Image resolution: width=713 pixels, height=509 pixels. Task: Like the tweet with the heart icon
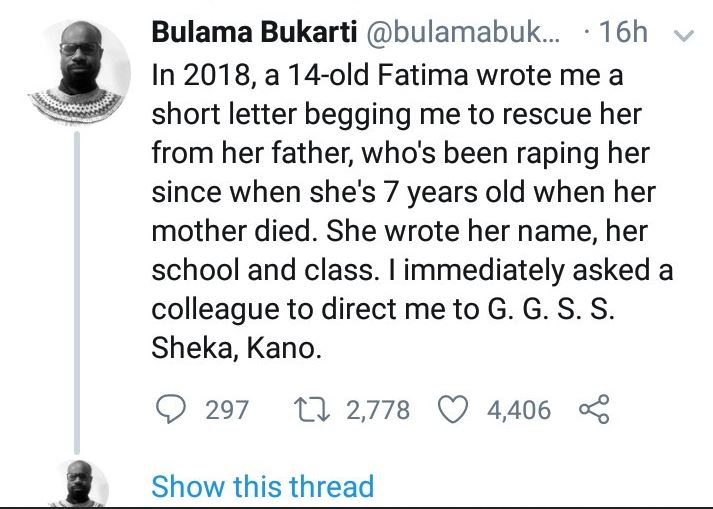pos(455,409)
